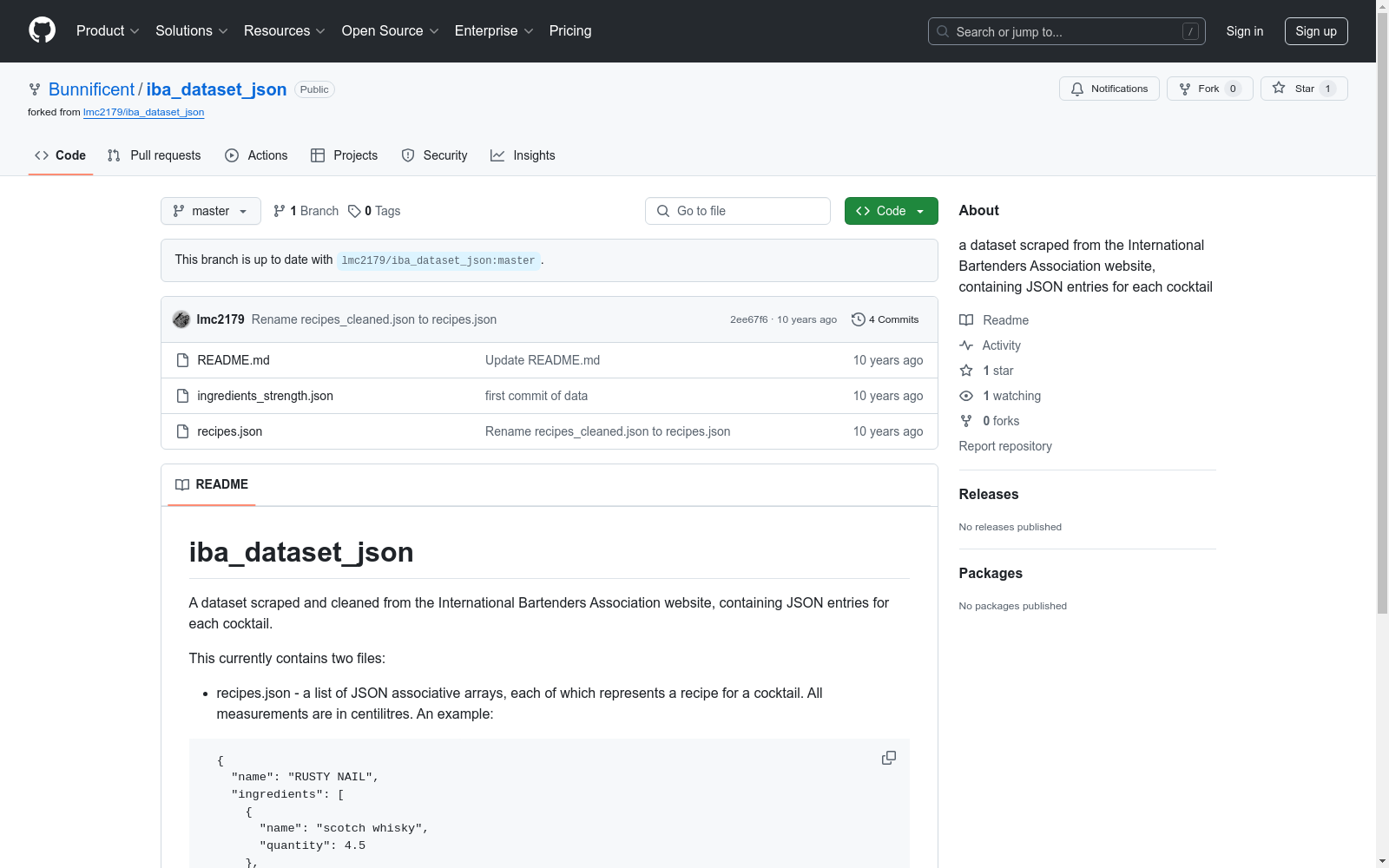Open the Product dropdown menu
The image size is (1389, 868).
coord(108,30)
